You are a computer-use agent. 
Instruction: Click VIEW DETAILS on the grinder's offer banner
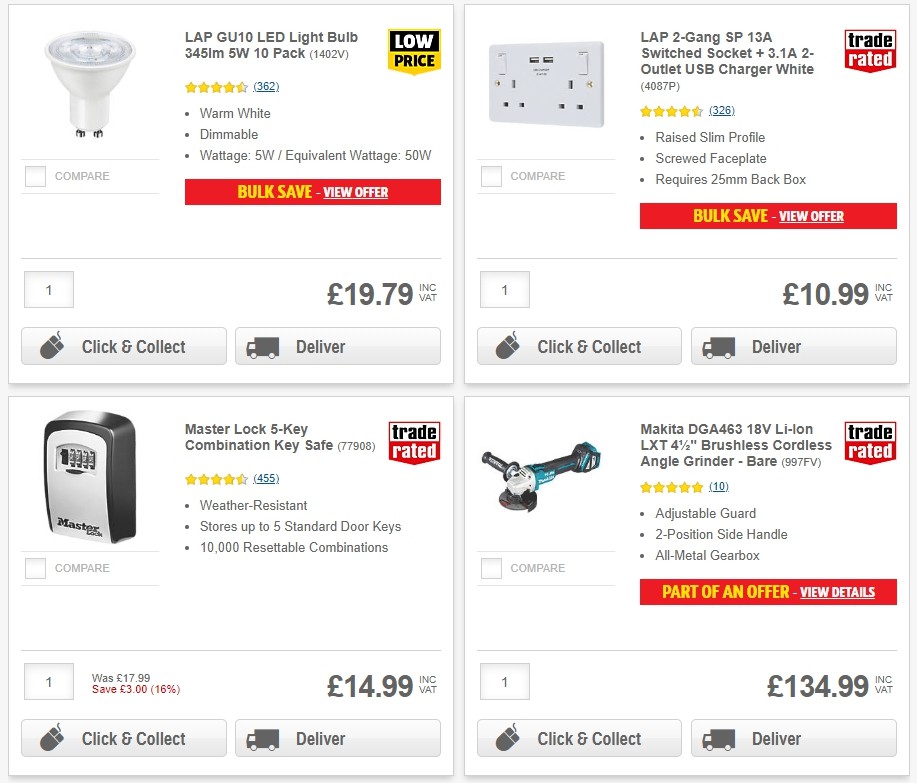click(837, 592)
